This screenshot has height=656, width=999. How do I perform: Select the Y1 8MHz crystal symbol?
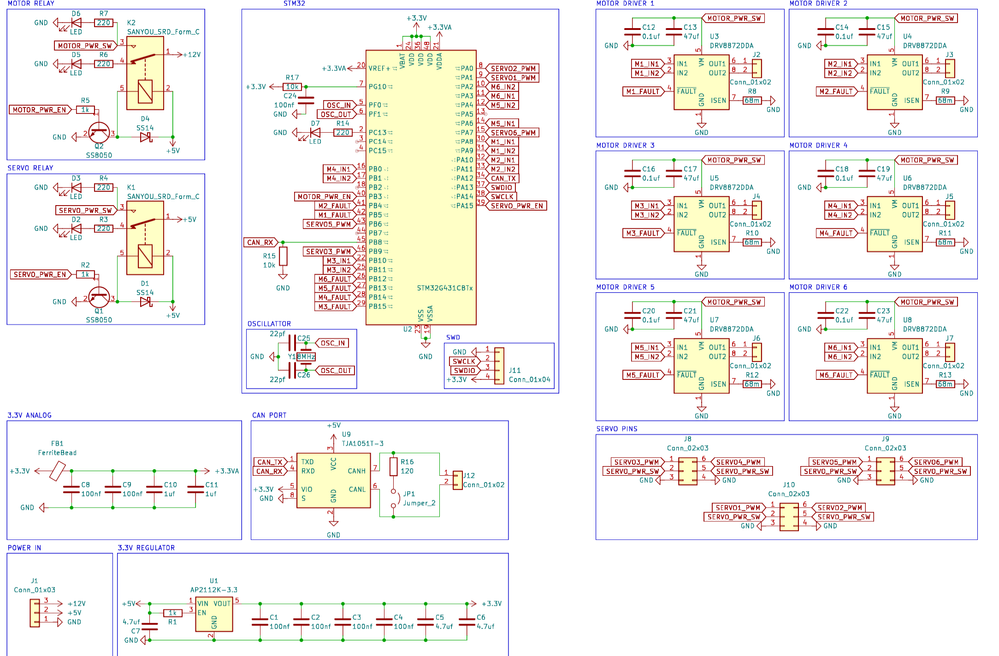click(306, 357)
